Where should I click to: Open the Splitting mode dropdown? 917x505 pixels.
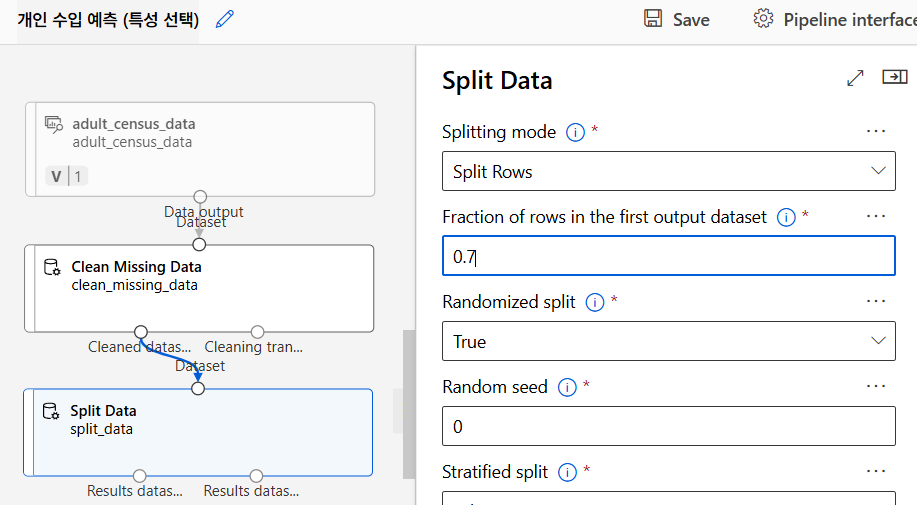click(x=668, y=171)
